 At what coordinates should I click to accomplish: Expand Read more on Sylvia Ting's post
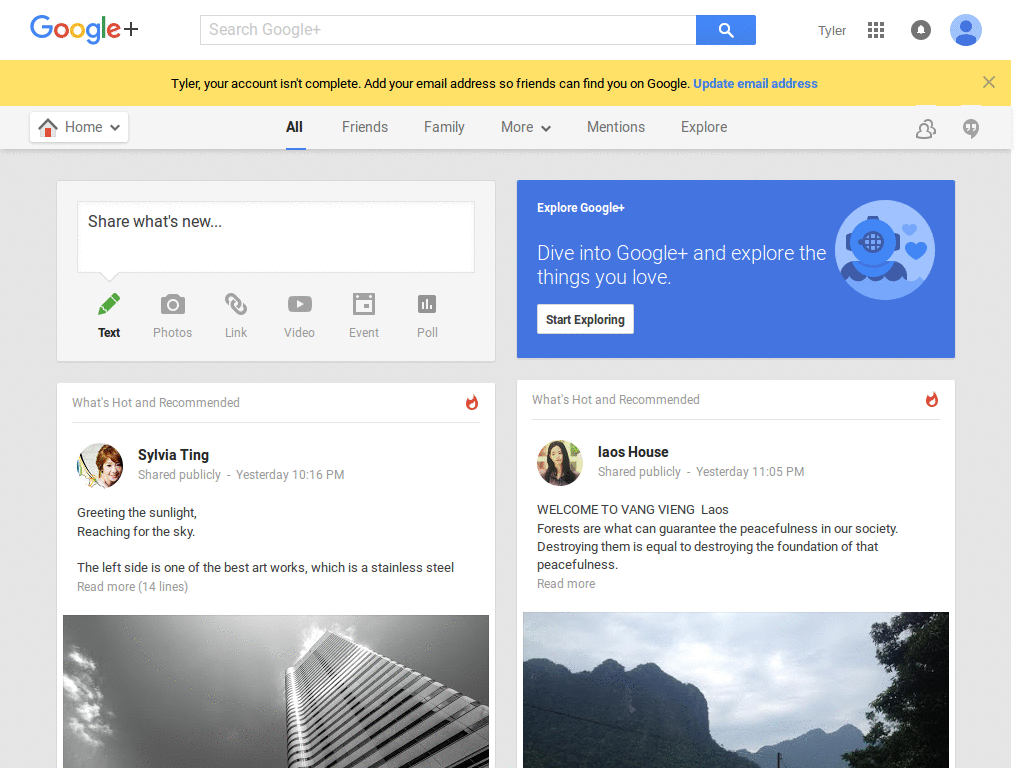pyautogui.click(x=132, y=586)
